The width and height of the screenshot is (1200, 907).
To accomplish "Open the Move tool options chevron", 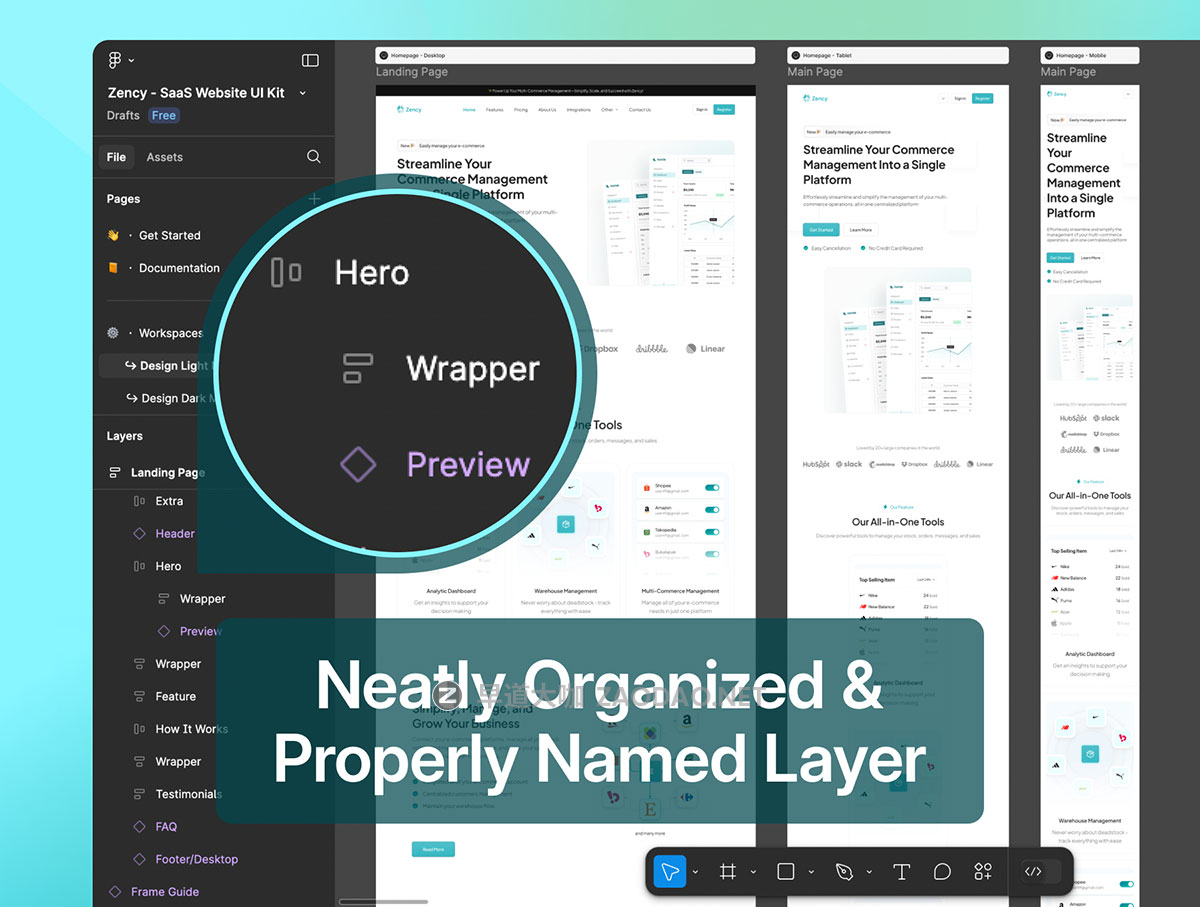I will click(696, 872).
